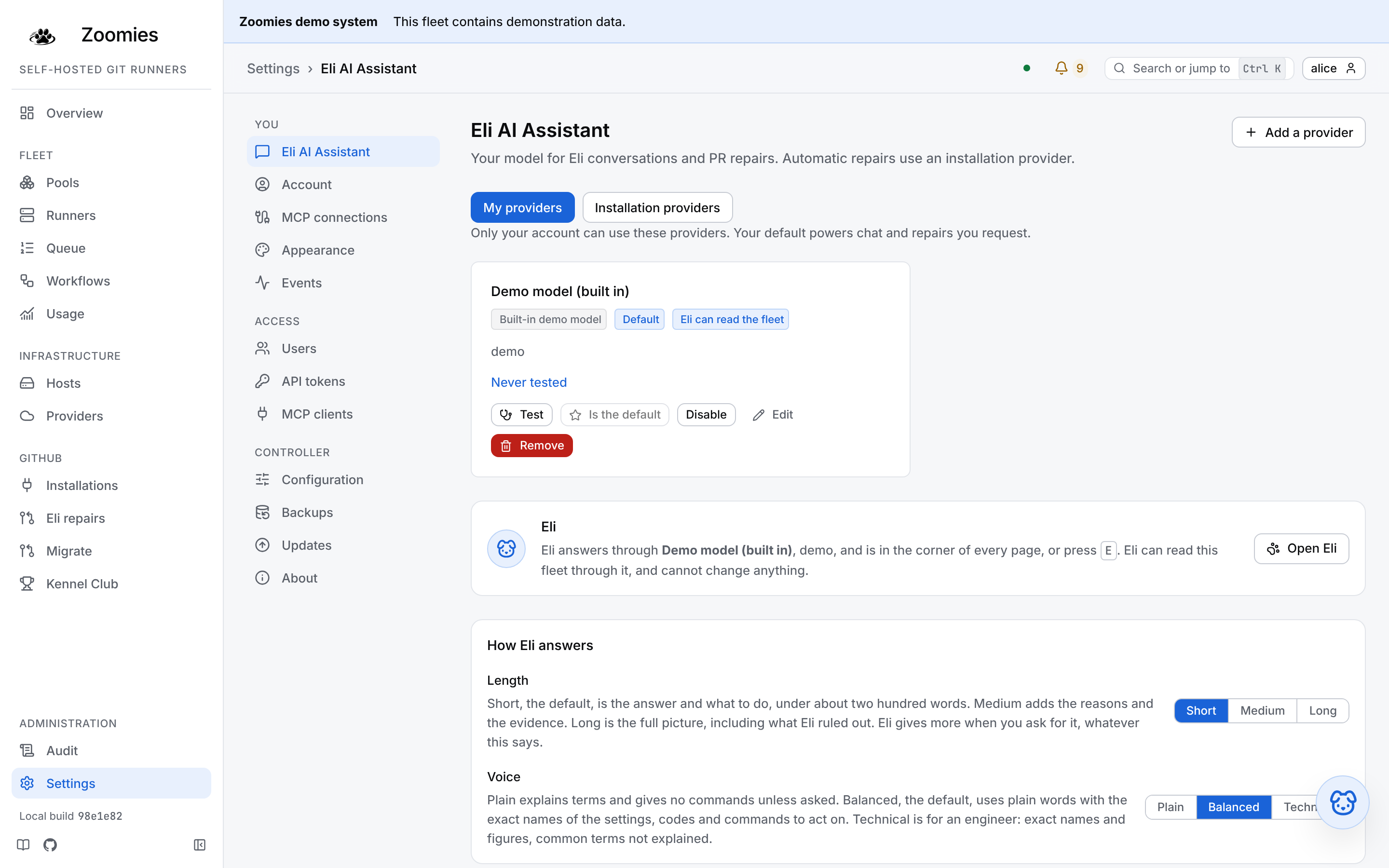Click the Migrate branch icon
Image resolution: width=1389 pixels, height=868 pixels.
tap(27, 551)
